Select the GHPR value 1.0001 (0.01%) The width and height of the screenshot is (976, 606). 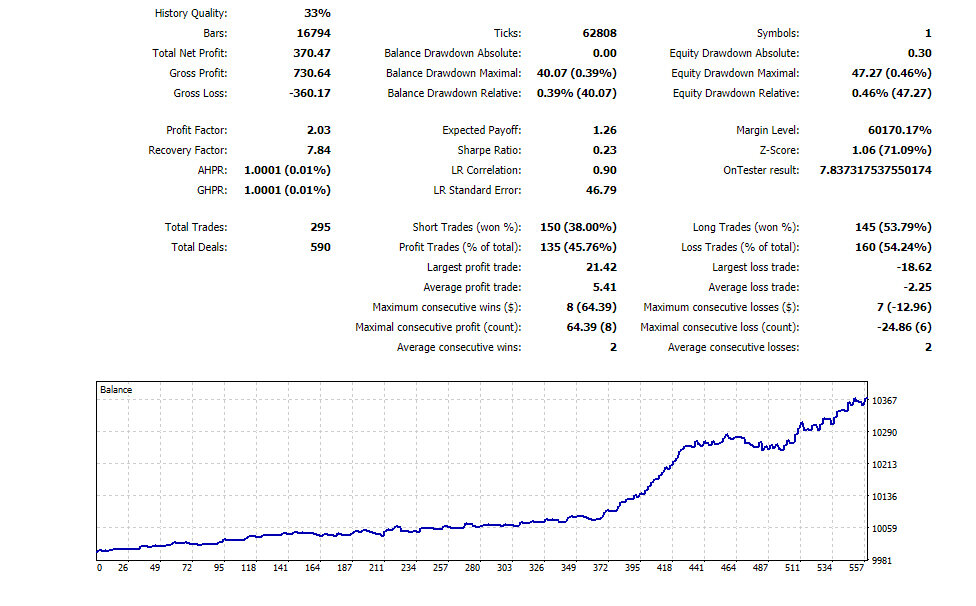(x=287, y=190)
